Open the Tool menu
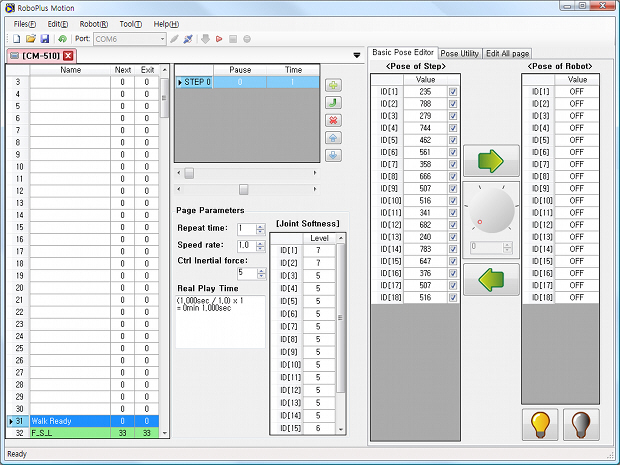Viewport: 620px width, 465px height. coord(130,24)
